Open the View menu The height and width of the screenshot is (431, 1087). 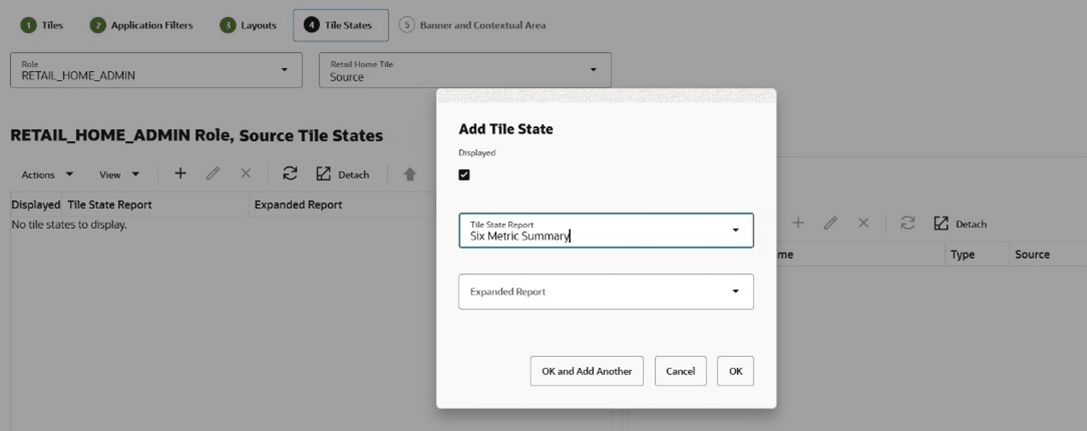[119, 175]
